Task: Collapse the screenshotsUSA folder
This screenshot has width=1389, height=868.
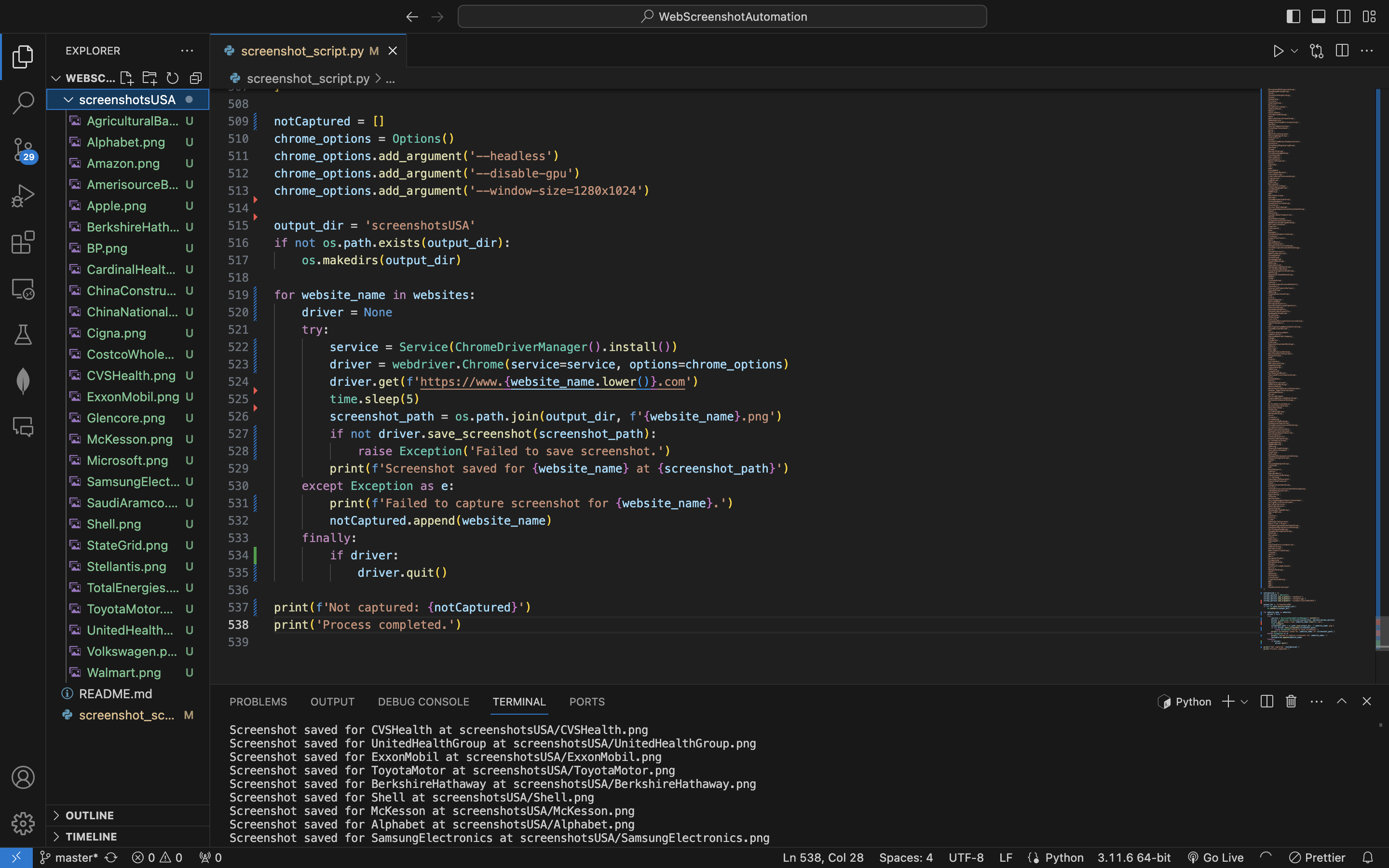Action: [x=127, y=99]
